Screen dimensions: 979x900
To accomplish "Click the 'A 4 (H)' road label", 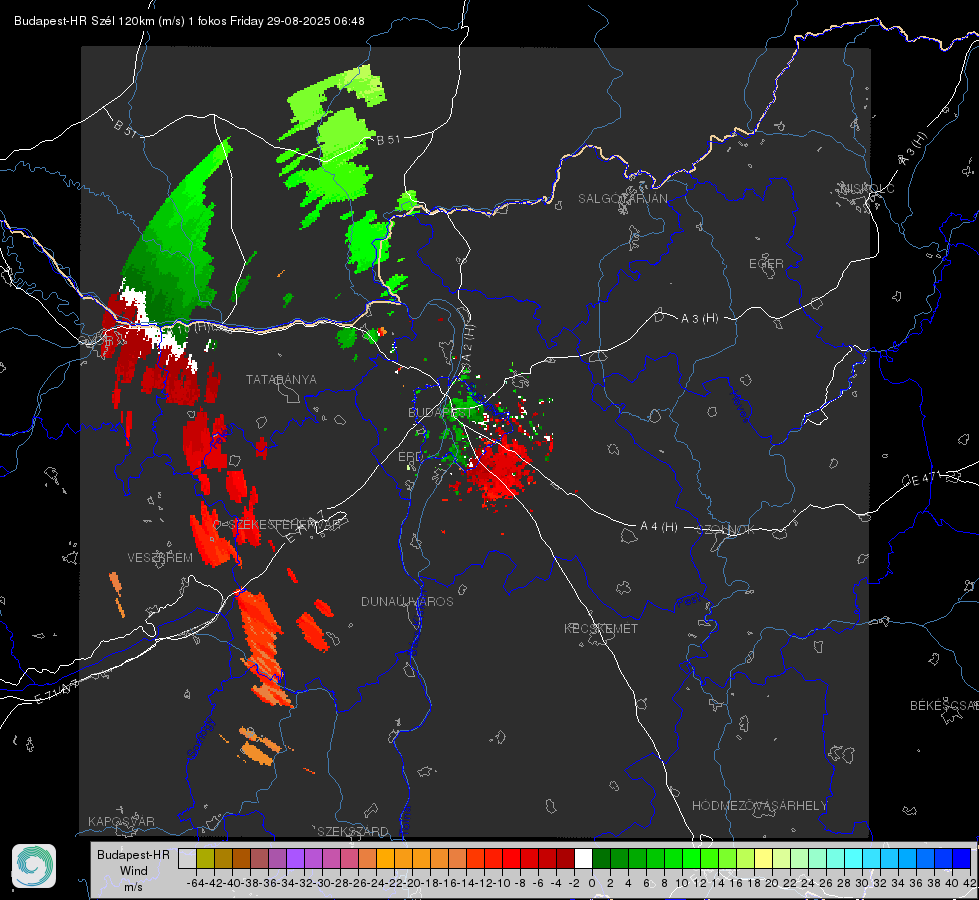I will (659, 527).
